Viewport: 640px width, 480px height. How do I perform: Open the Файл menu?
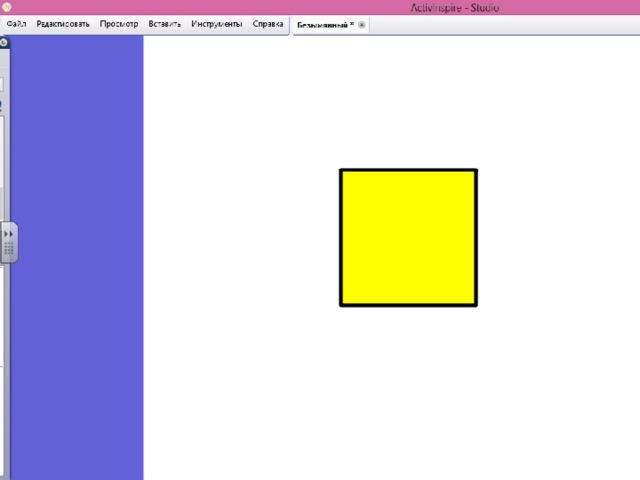pyautogui.click(x=16, y=24)
